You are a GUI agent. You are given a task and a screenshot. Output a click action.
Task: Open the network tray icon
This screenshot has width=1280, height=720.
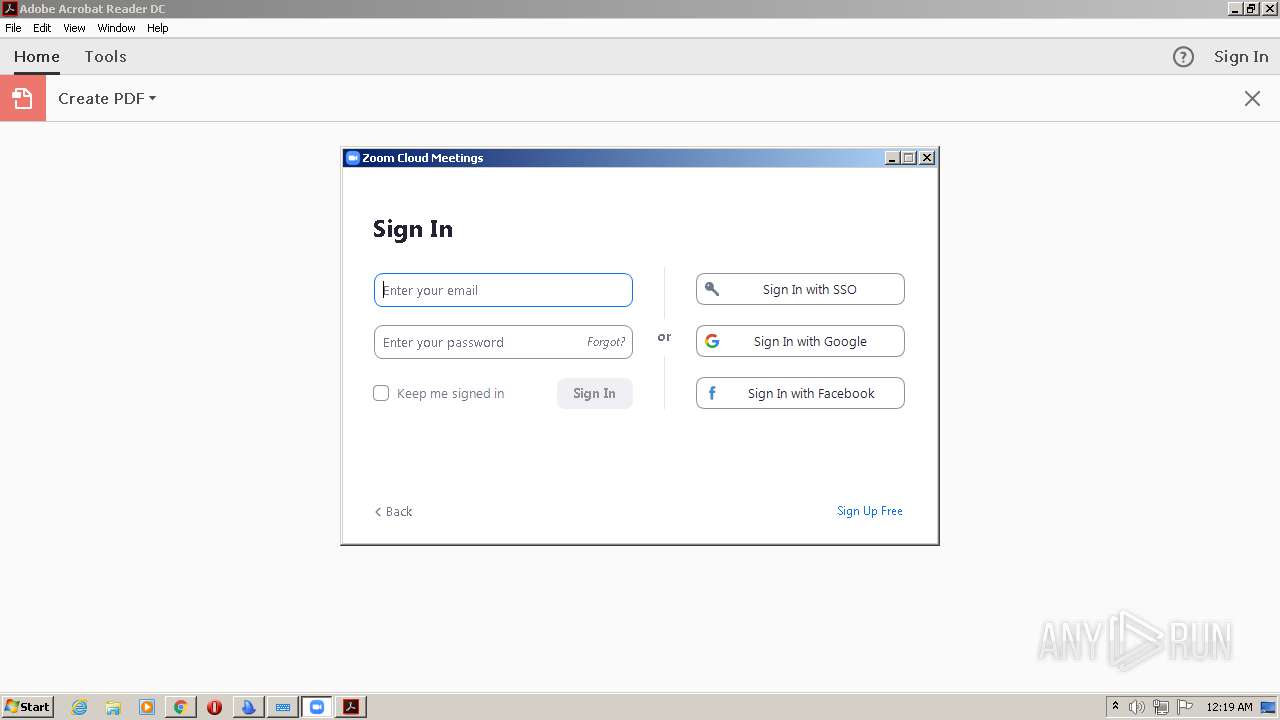click(x=1161, y=707)
